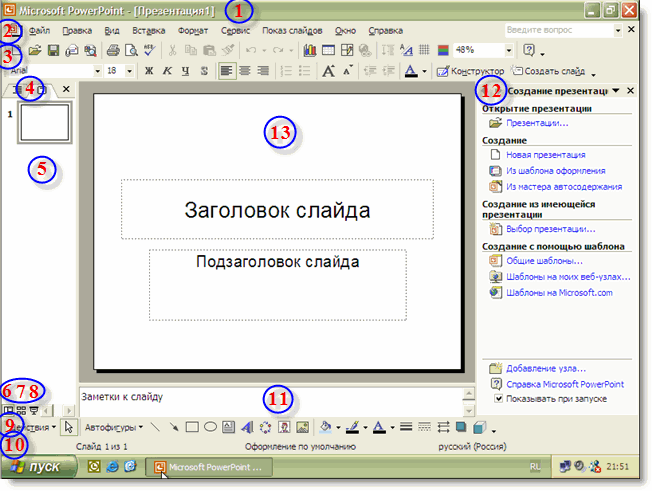Expand the font name dropdown

(x=97, y=71)
